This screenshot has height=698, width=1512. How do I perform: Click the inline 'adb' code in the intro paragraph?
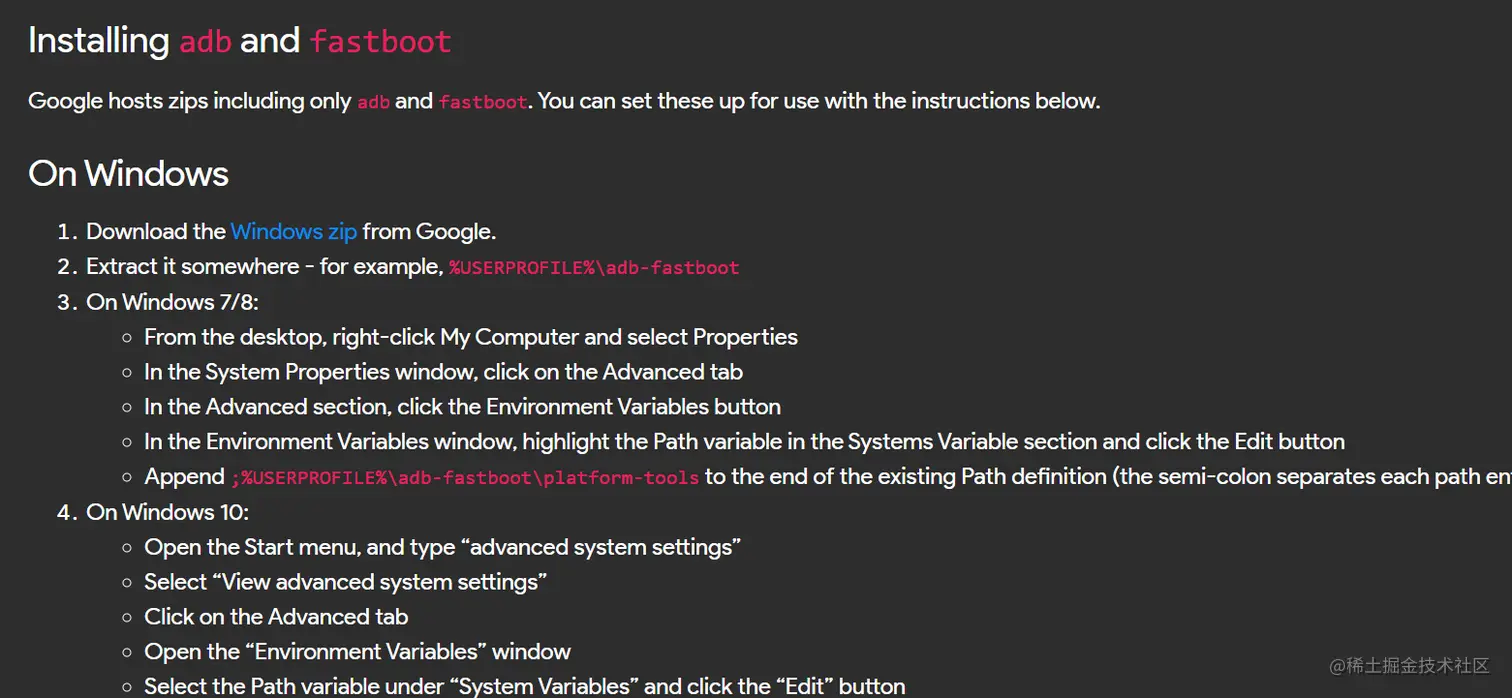point(373,102)
